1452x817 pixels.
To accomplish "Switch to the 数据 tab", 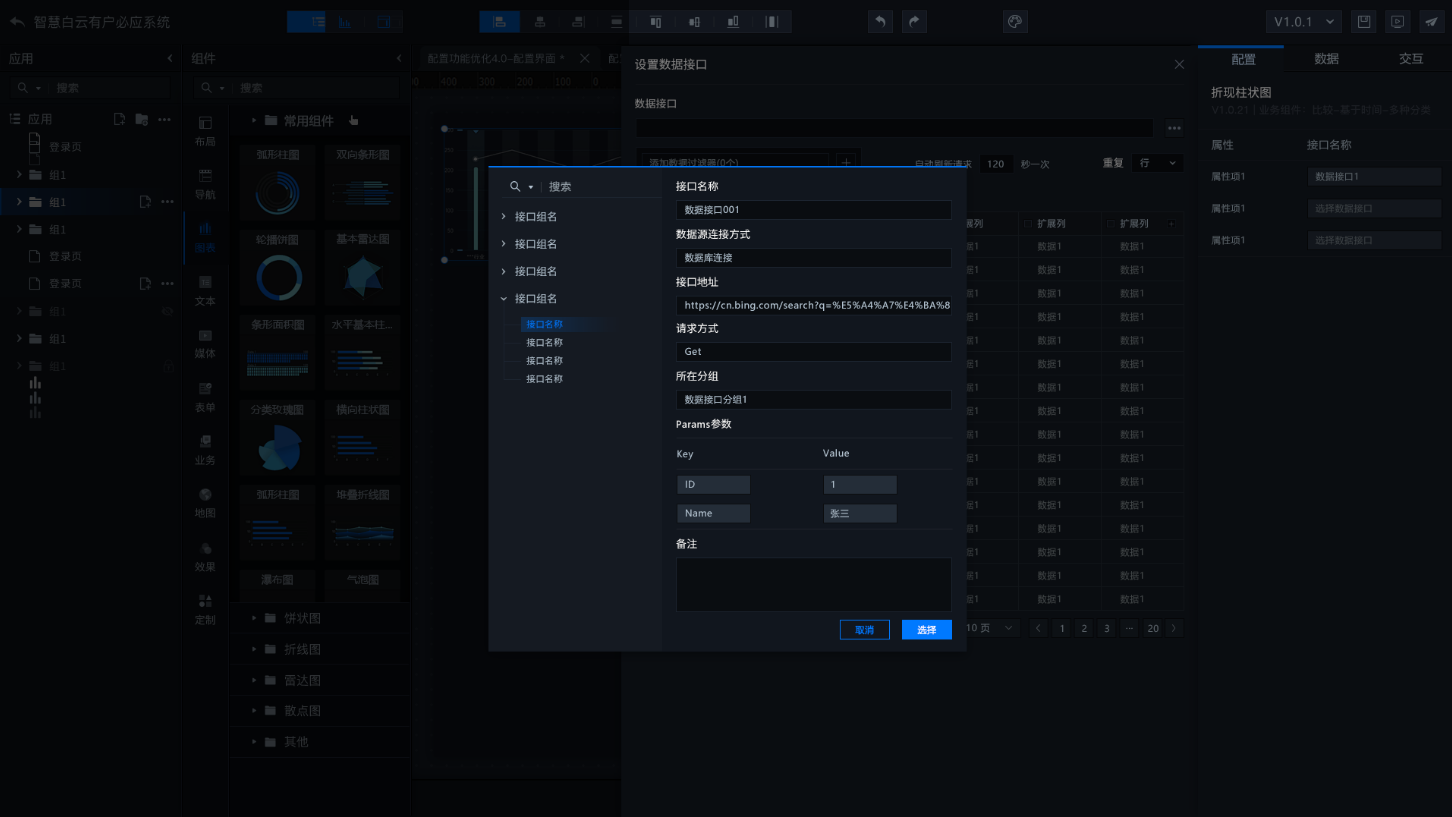I will [1326, 59].
